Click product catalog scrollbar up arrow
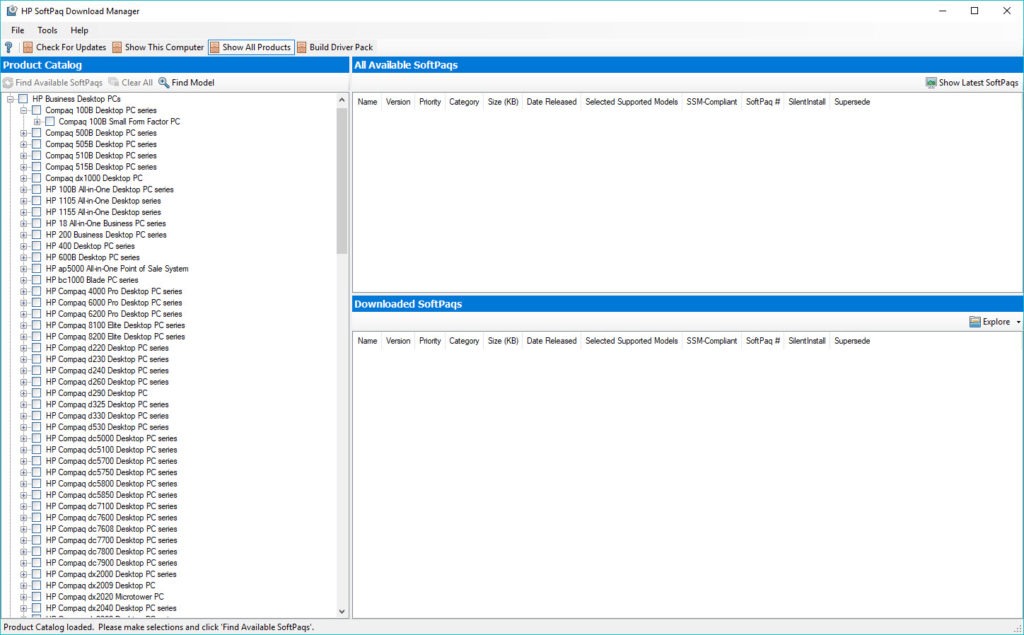The width and height of the screenshot is (1024, 635). click(x=342, y=100)
